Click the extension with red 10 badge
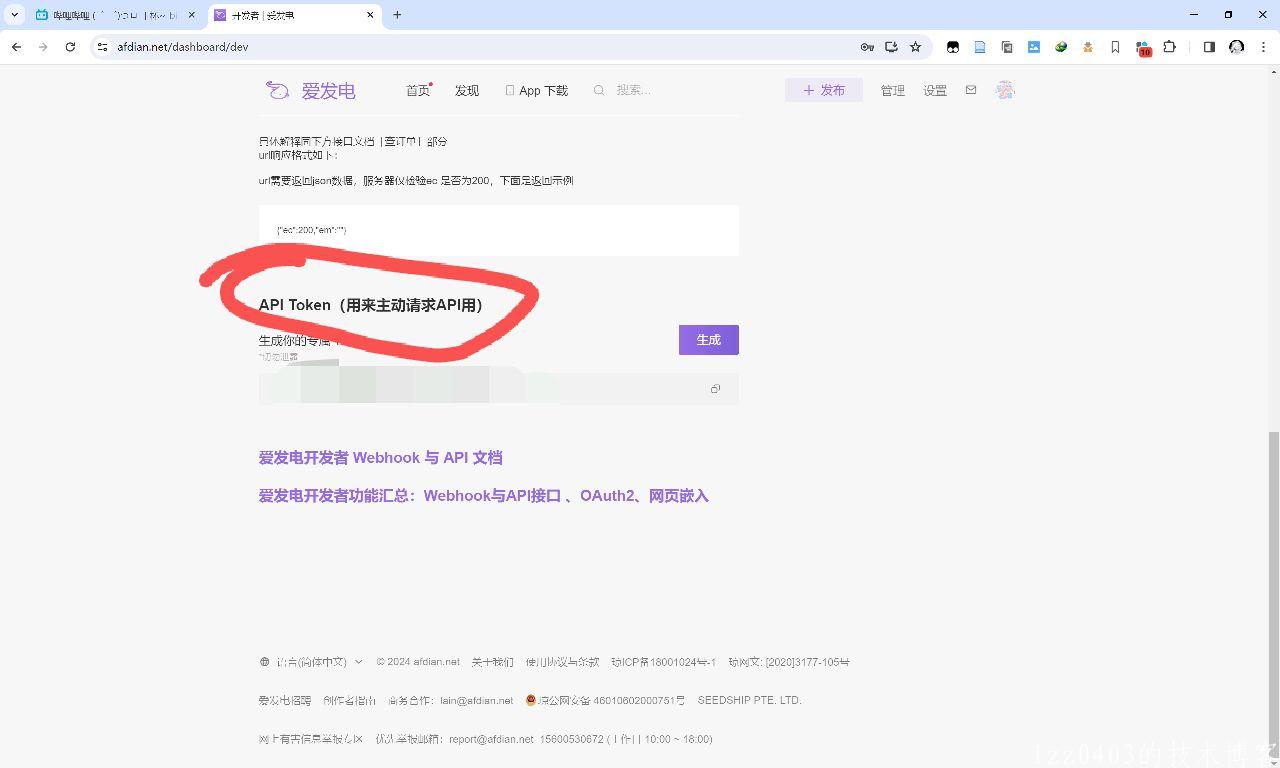Viewport: 1280px width, 768px height. click(x=1143, y=48)
